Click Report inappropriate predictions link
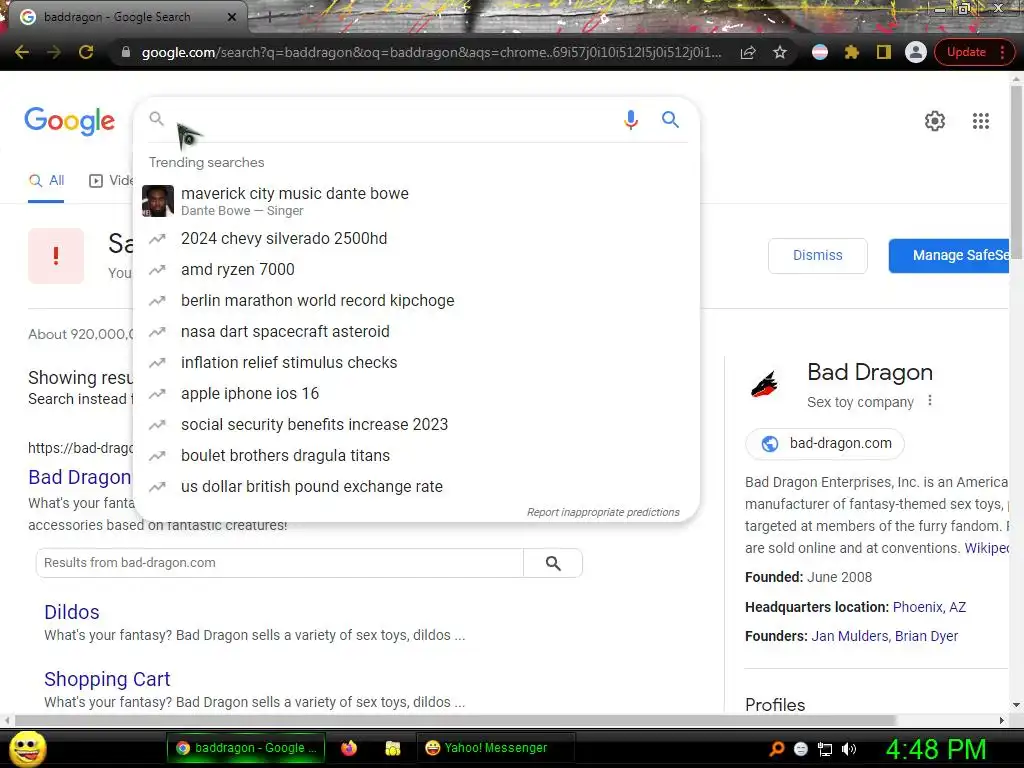Viewport: 1024px width, 768px height. [x=603, y=512]
